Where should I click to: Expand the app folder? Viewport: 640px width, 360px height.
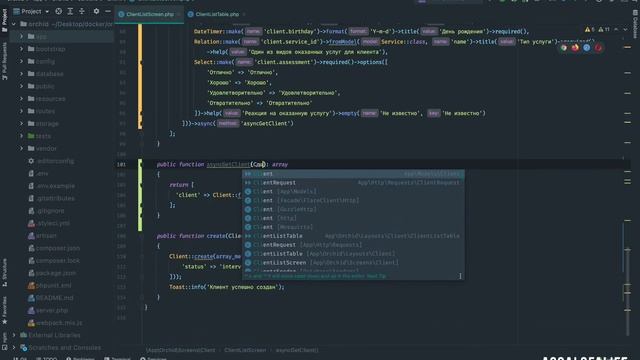(22, 36)
